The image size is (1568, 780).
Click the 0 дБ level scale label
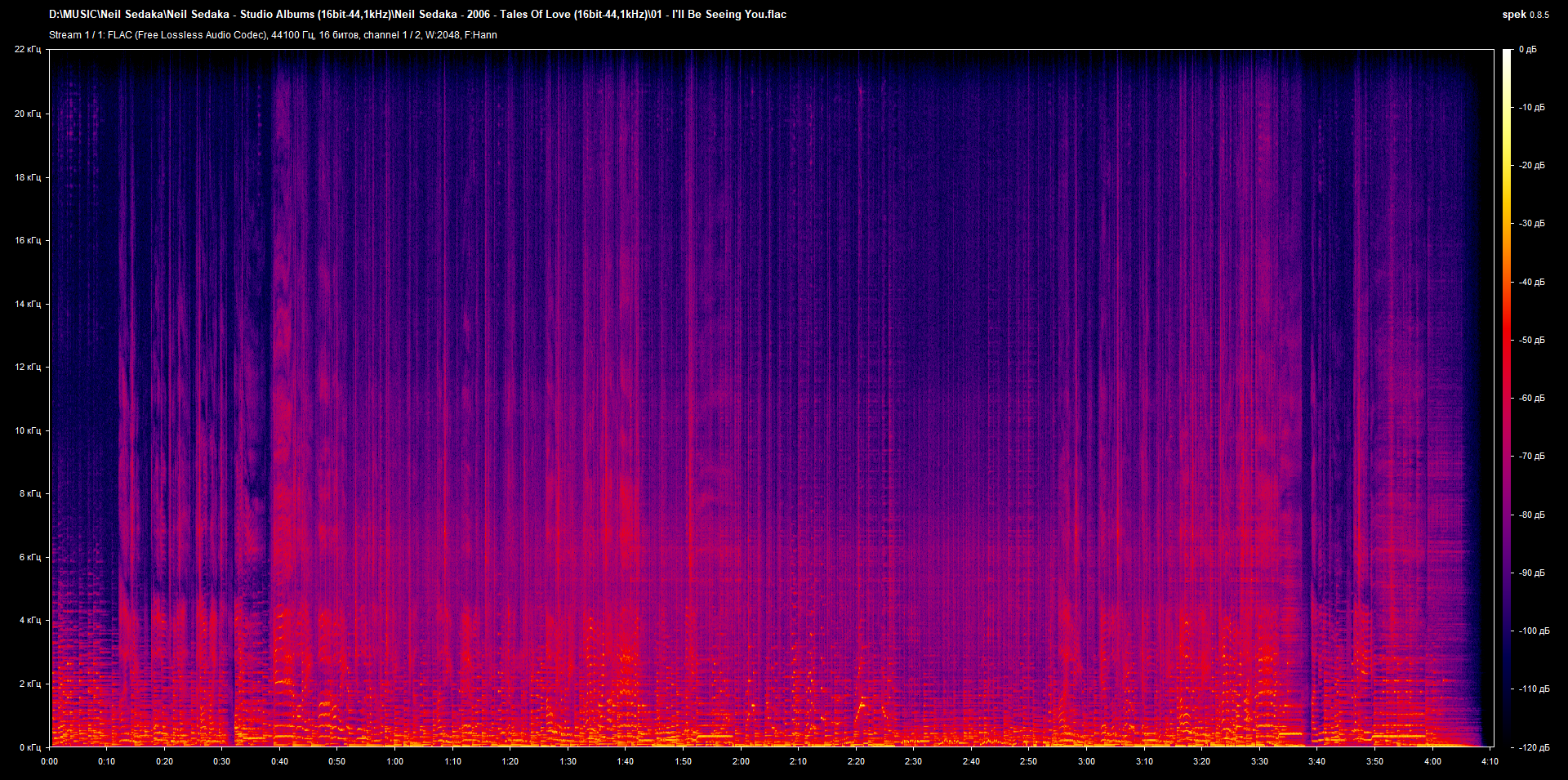(1528, 50)
